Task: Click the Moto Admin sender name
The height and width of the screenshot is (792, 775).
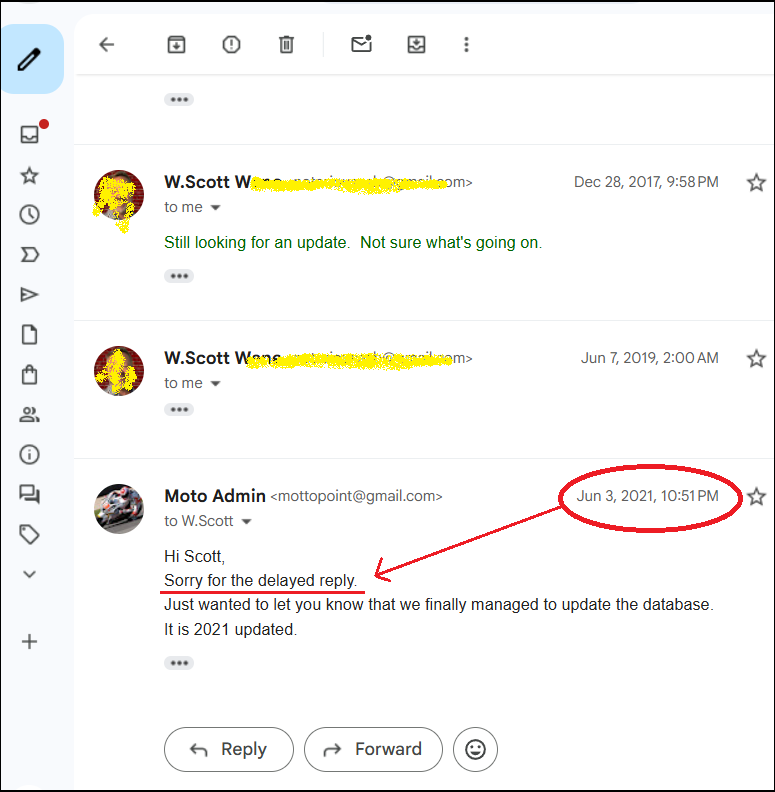Action: (215, 496)
